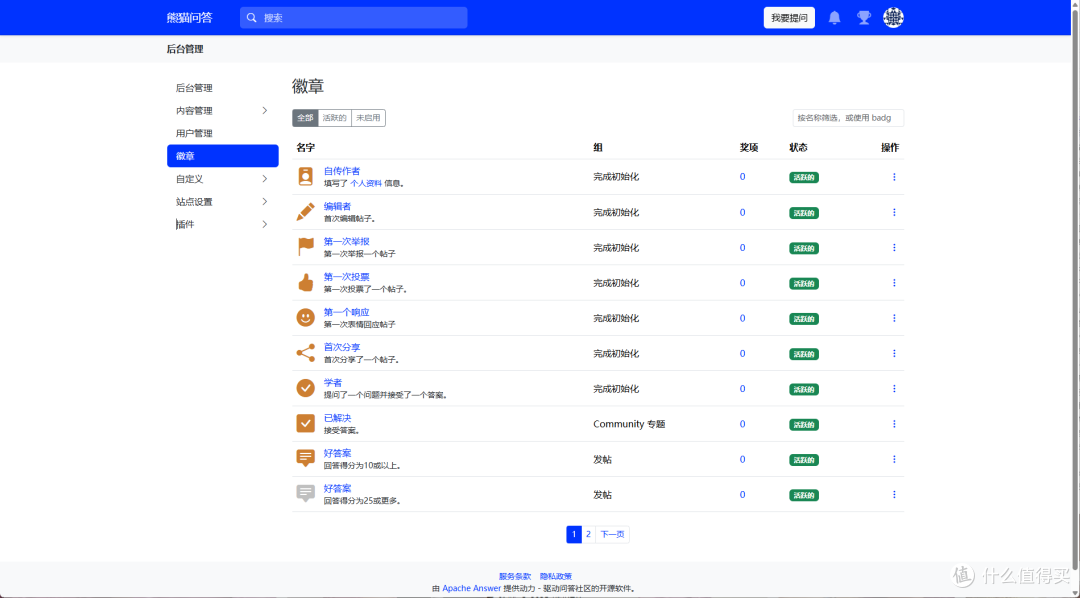Open the 学者 badge link
The image size is (1080, 598).
click(x=333, y=382)
